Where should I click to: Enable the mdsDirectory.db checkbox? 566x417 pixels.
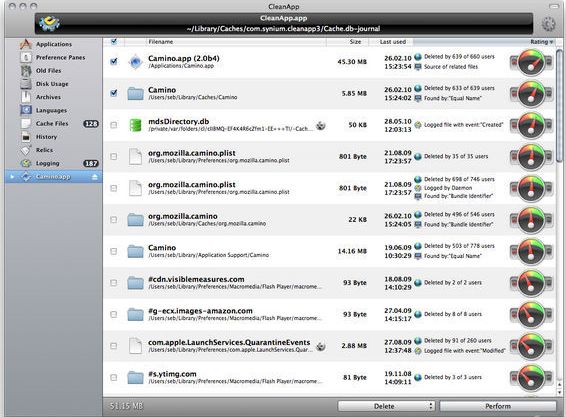tap(114, 125)
